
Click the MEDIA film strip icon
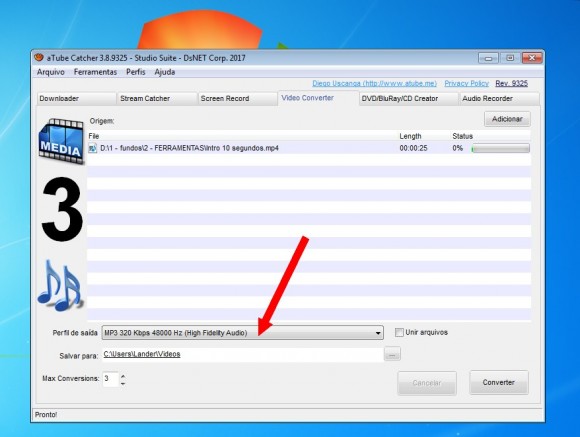[x=61, y=141]
